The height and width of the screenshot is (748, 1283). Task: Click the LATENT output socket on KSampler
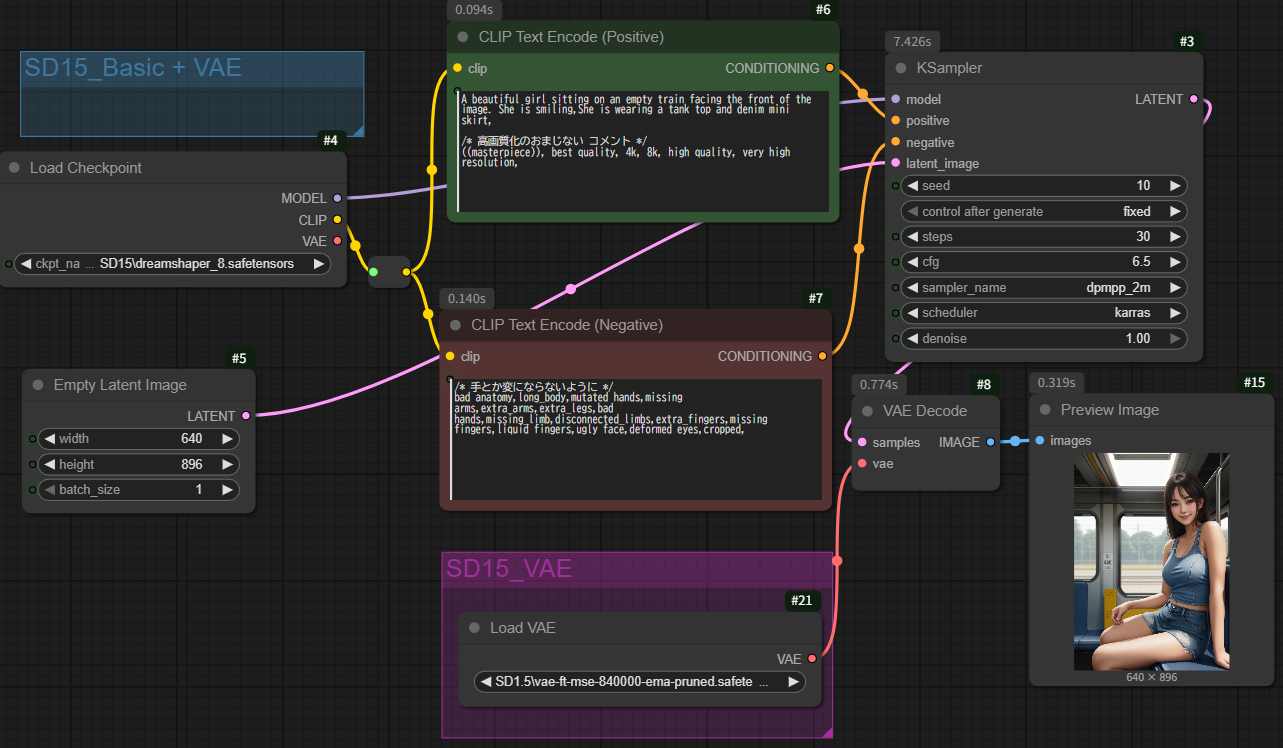[x=1193, y=99]
